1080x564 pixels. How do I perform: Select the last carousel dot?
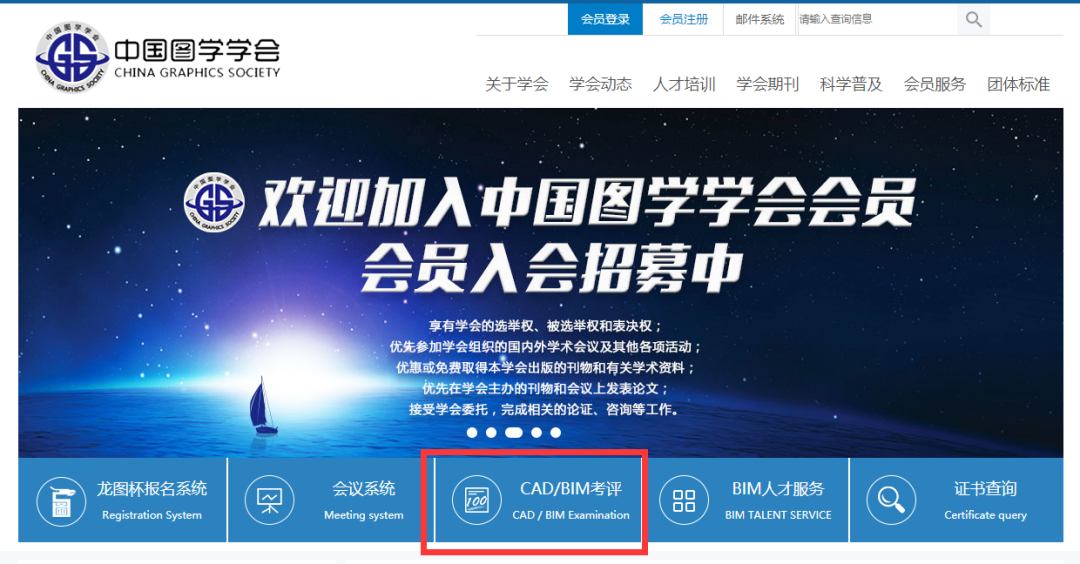coord(556,433)
